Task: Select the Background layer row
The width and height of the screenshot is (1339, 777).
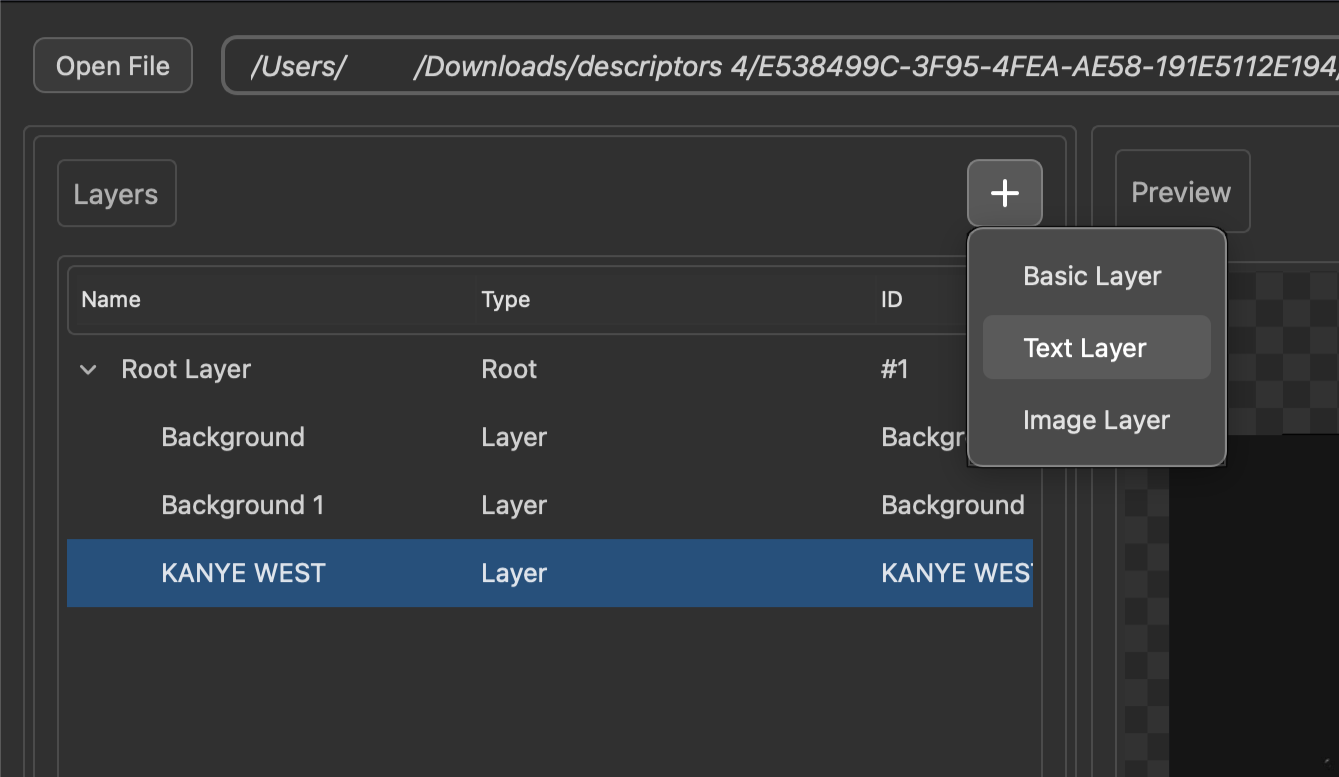Action: point(550,438)
